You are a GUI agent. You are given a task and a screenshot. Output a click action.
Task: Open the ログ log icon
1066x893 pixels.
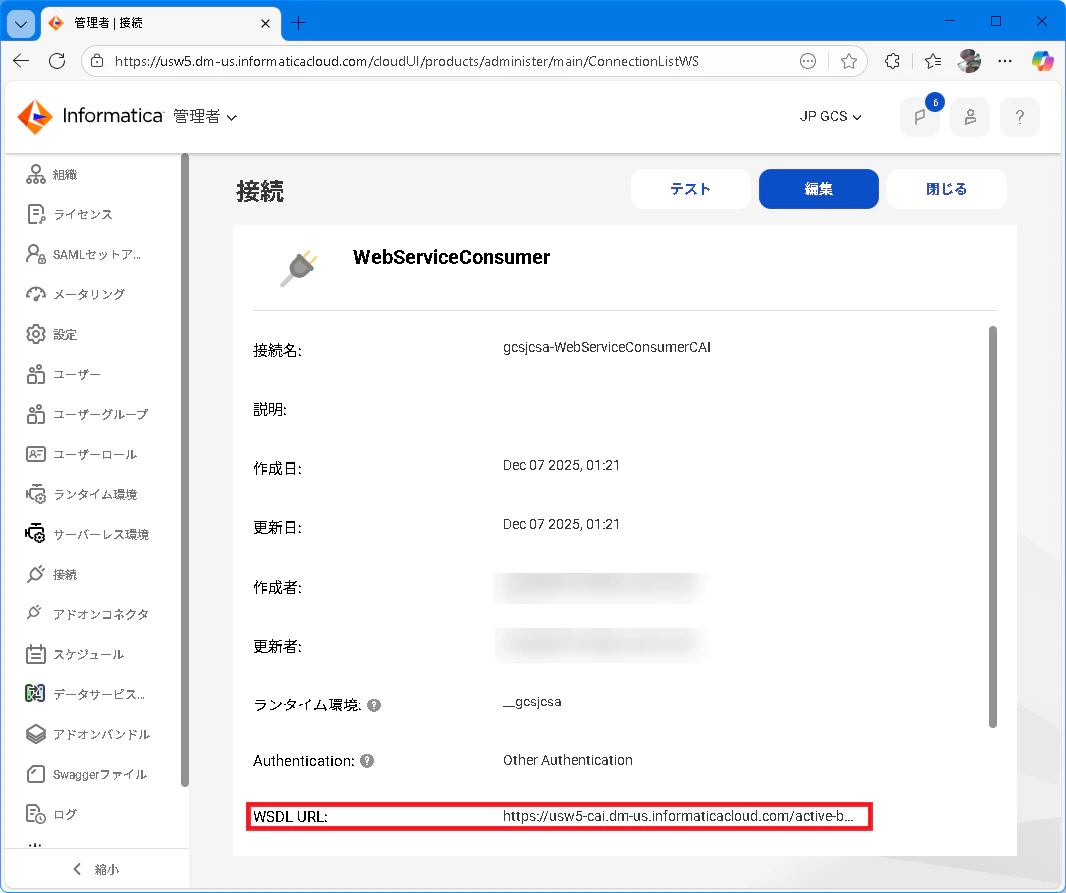tap(35, 814)
